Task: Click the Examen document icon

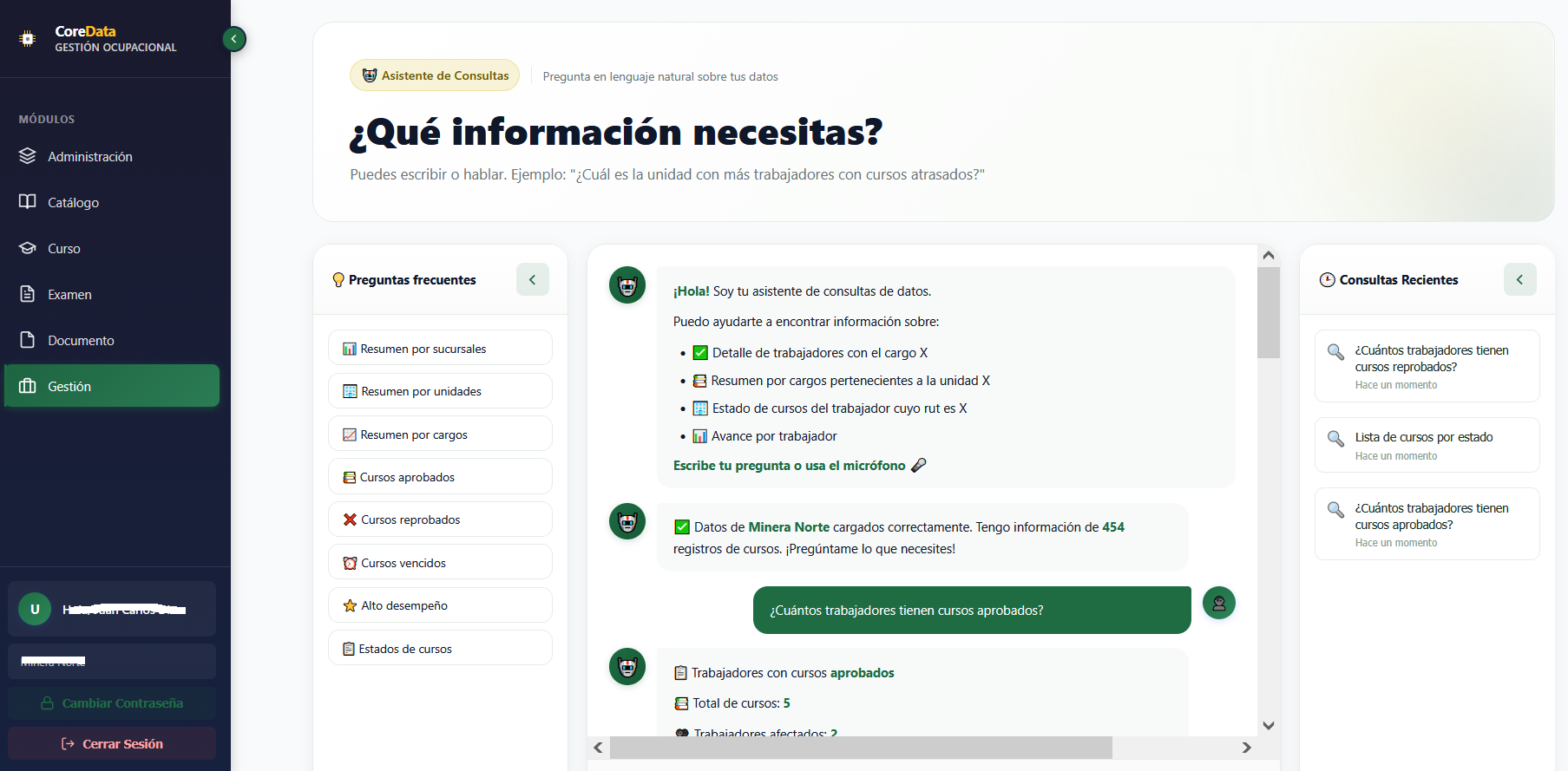Action: coord(28,294)
